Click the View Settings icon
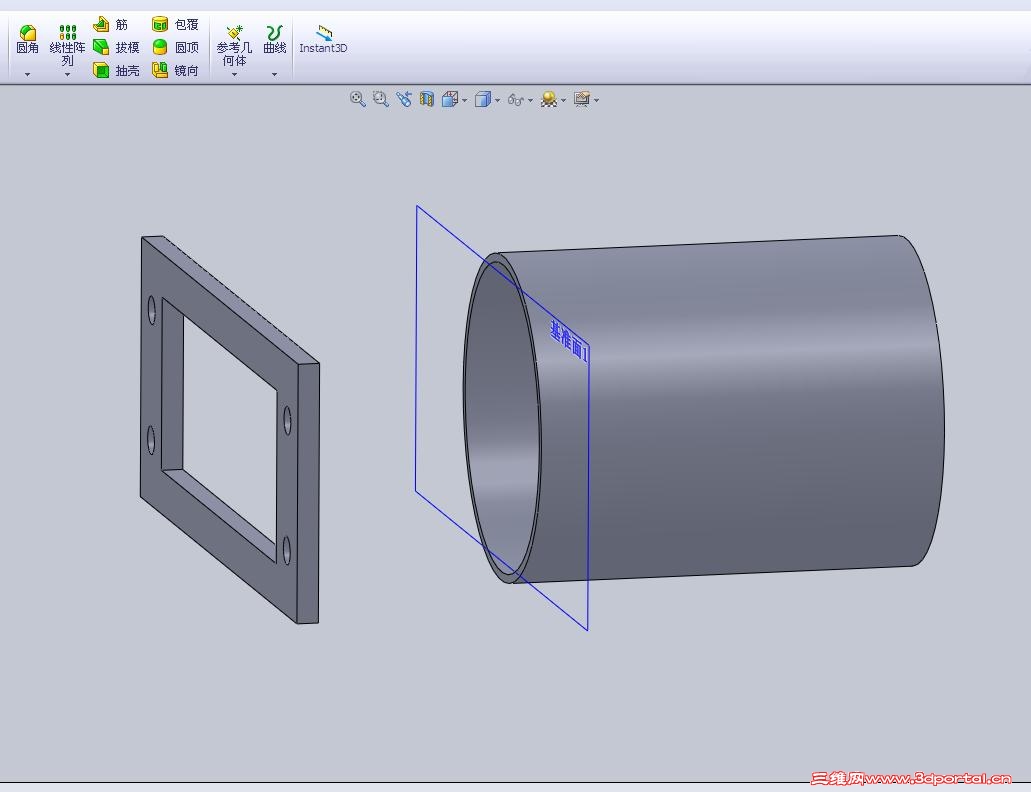Image resolution: width=1031 pixels, height=792 pixels. coord(582,99)
